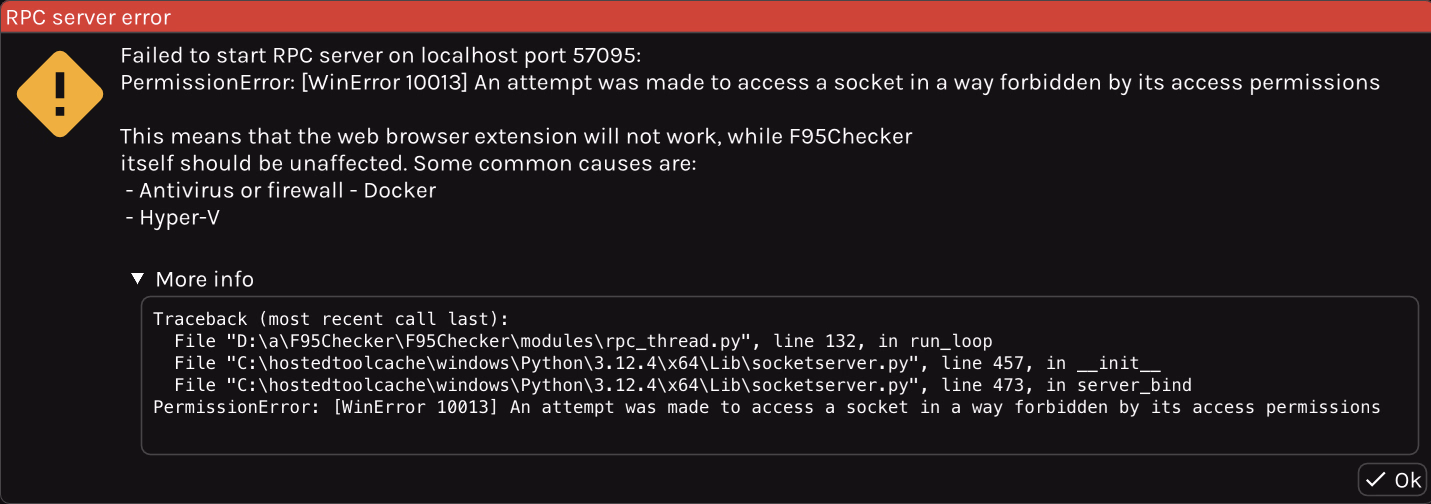Click the "More info" label text
This screenshot has width=1431, height=504.
click(x=204, y=279)
